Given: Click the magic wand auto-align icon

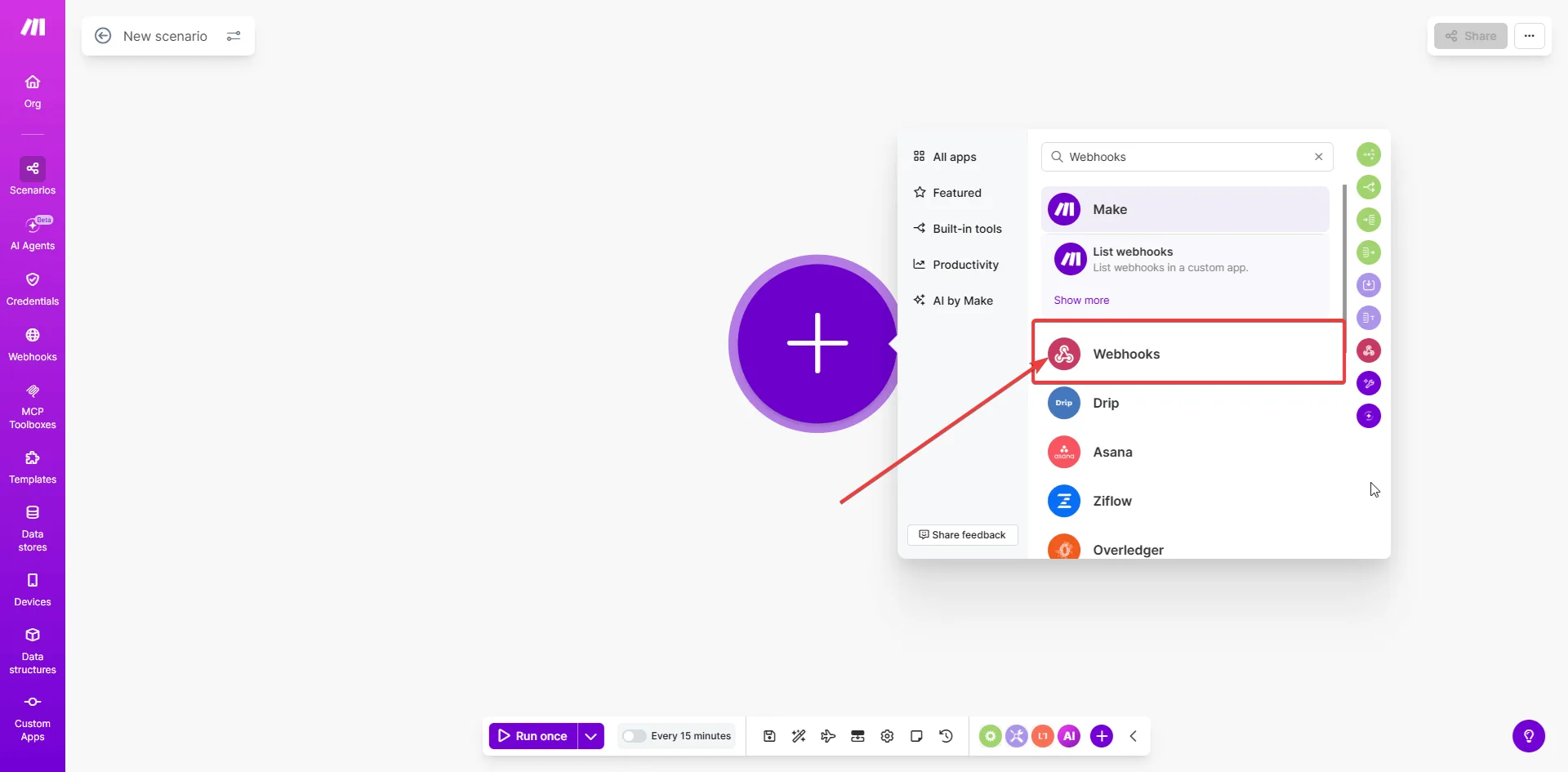Looking at the screenshot, I should click(x=799, y=736).
